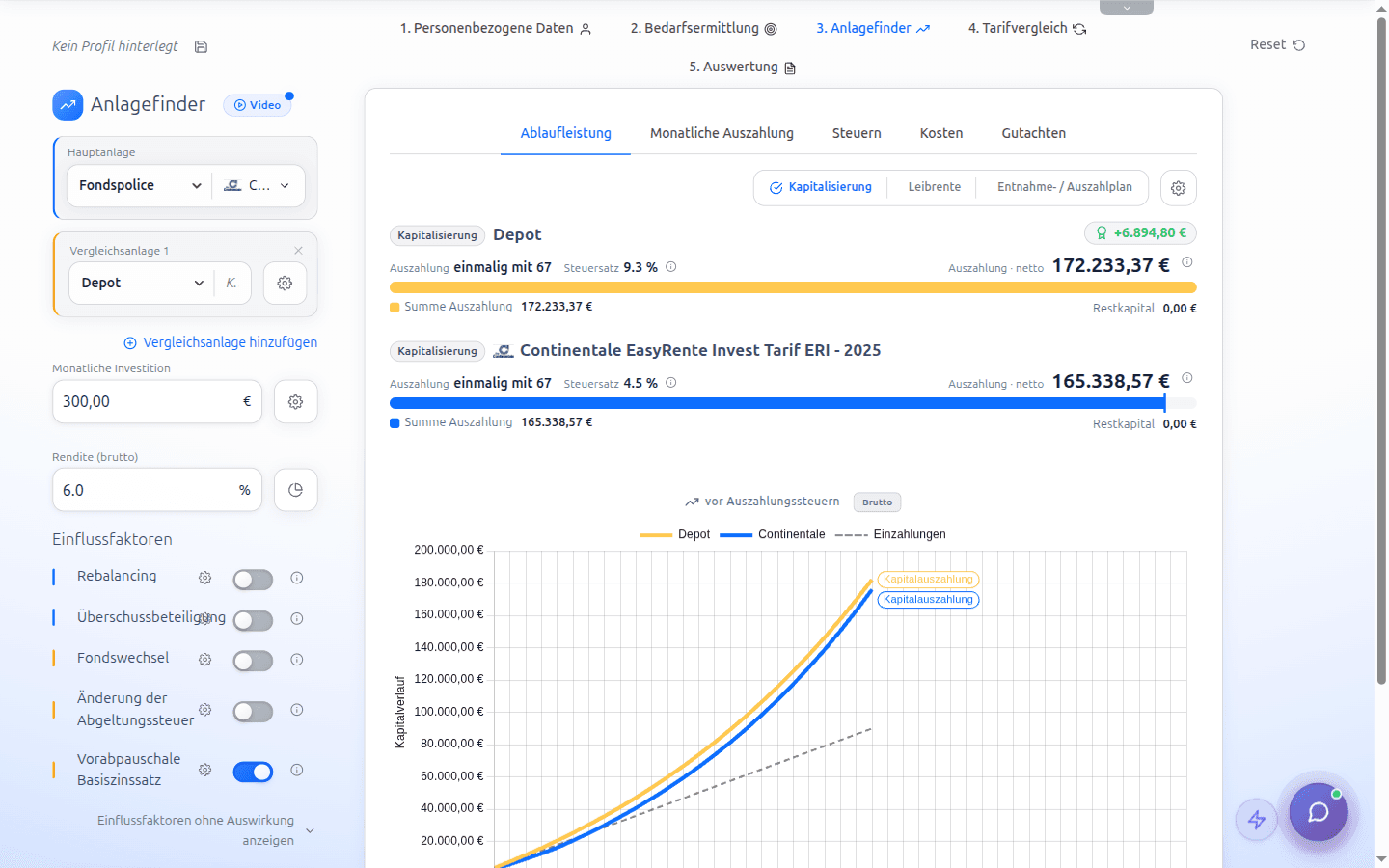The height and width of the screenshot is (868, 1389).
Task: Click the Reset button
Action: 1277,45
